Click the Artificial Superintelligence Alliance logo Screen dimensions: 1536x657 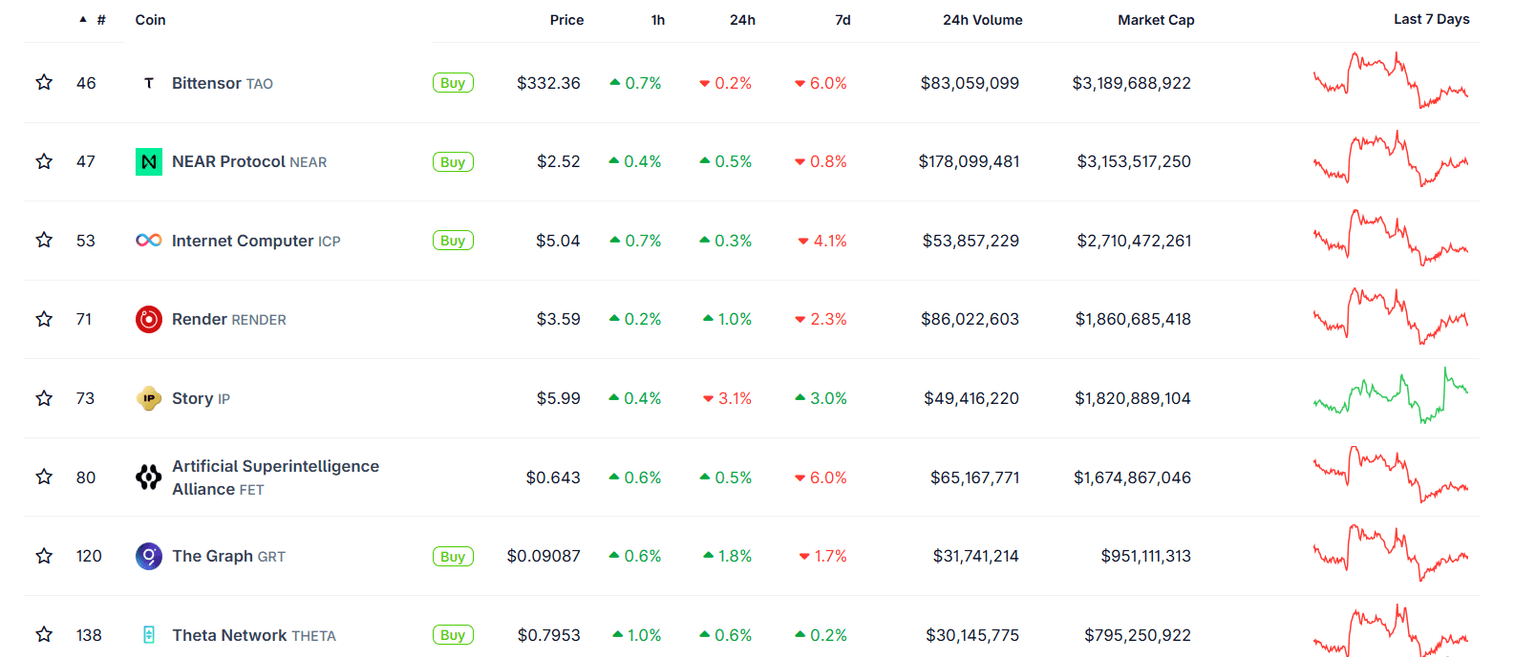coord(149,477)
